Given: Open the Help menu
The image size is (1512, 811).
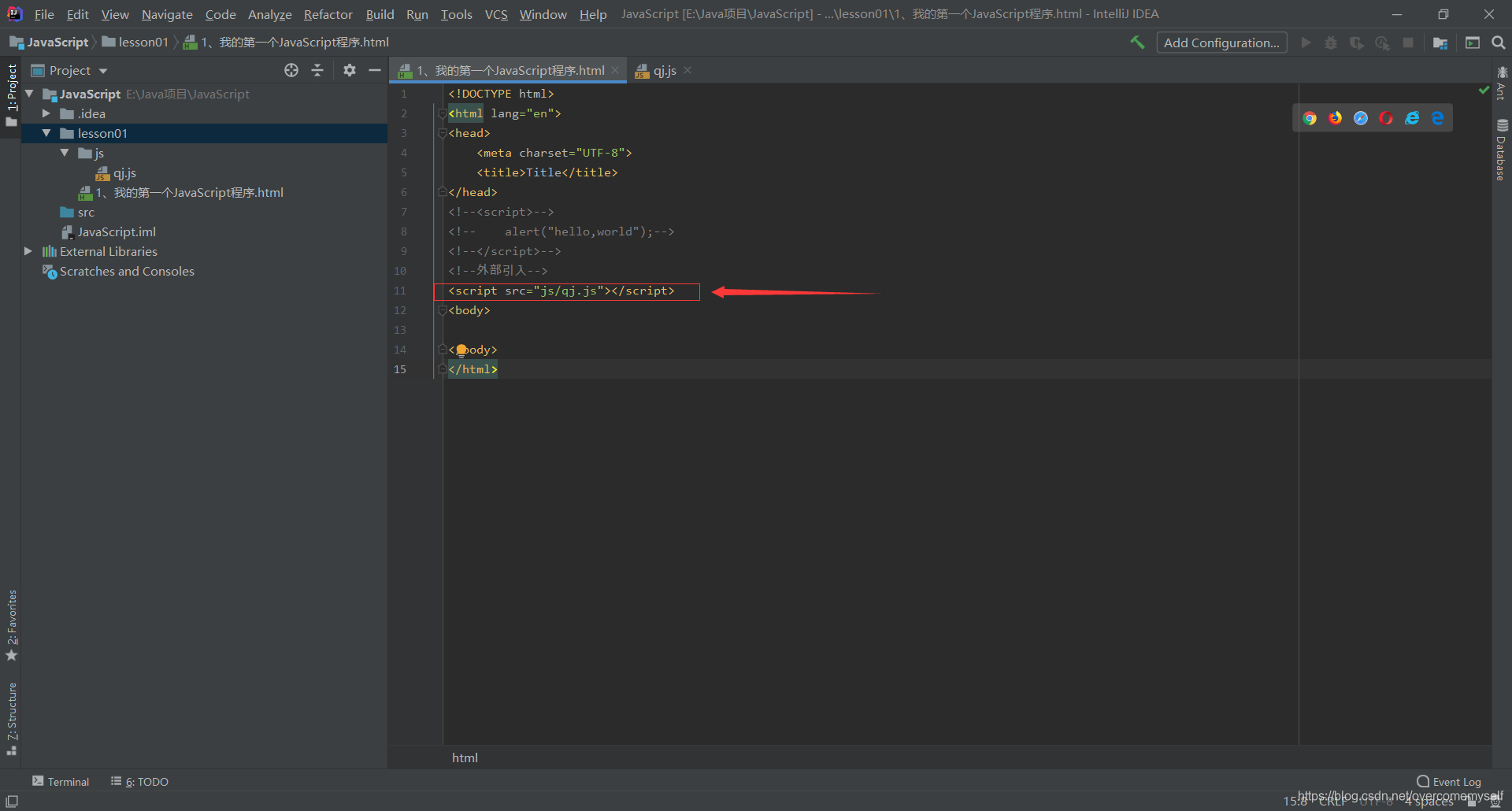Looking at the screenshot, I should [593, 14].
